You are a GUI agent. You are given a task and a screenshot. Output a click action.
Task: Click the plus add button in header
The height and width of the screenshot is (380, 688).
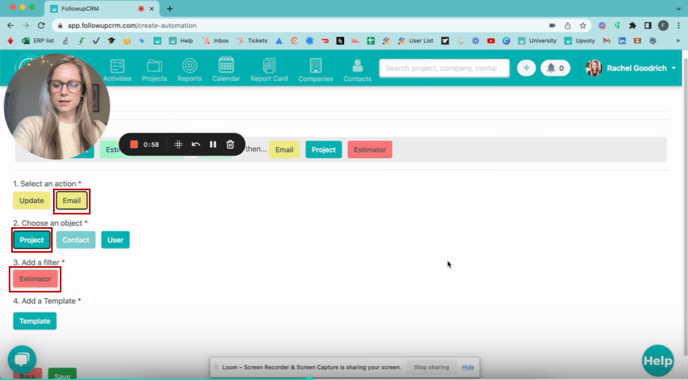tap(526, 68)
